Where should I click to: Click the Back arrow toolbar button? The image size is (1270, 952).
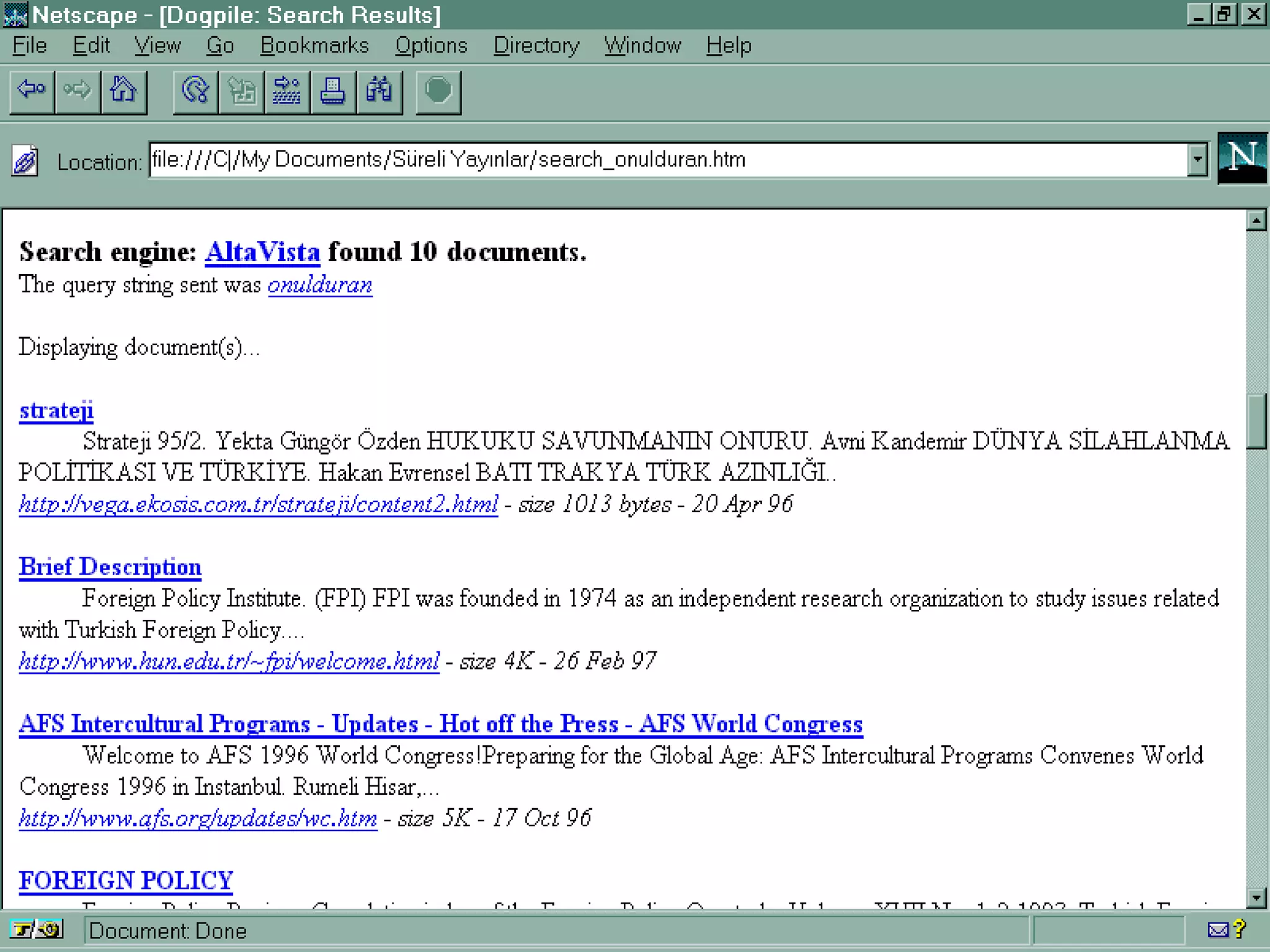[x=31, y=92]
